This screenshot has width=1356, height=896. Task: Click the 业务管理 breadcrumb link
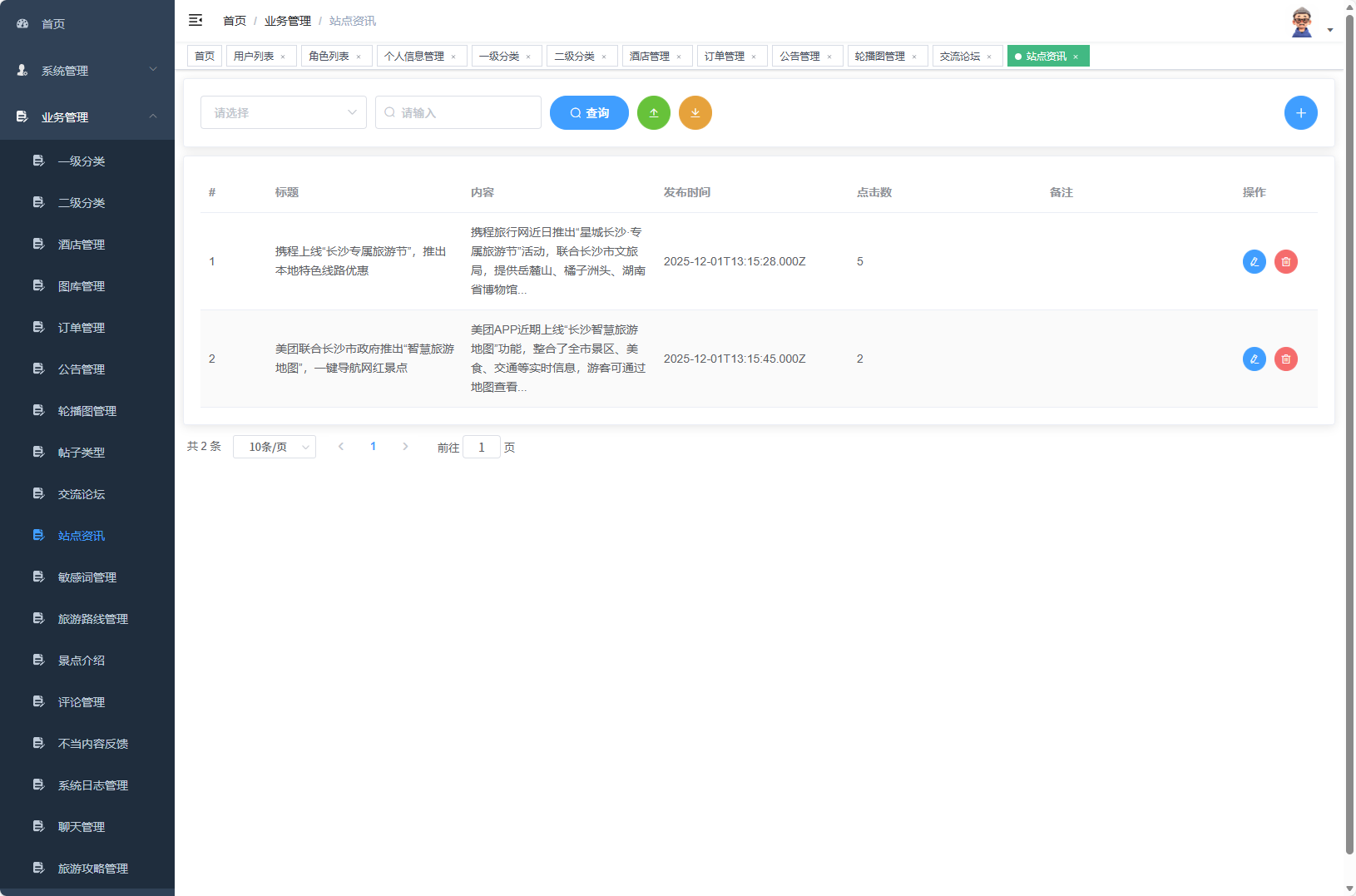pyautogui.click(x=287, y=20)
